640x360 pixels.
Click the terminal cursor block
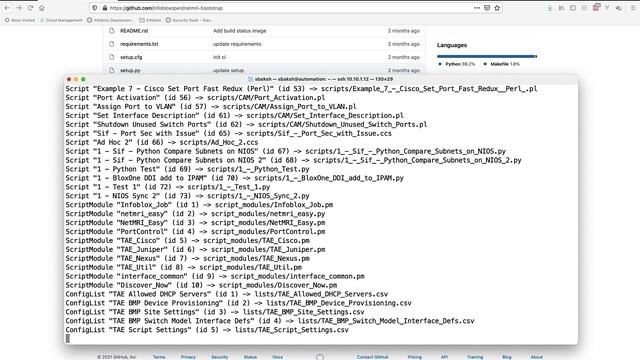pos(68,338)
